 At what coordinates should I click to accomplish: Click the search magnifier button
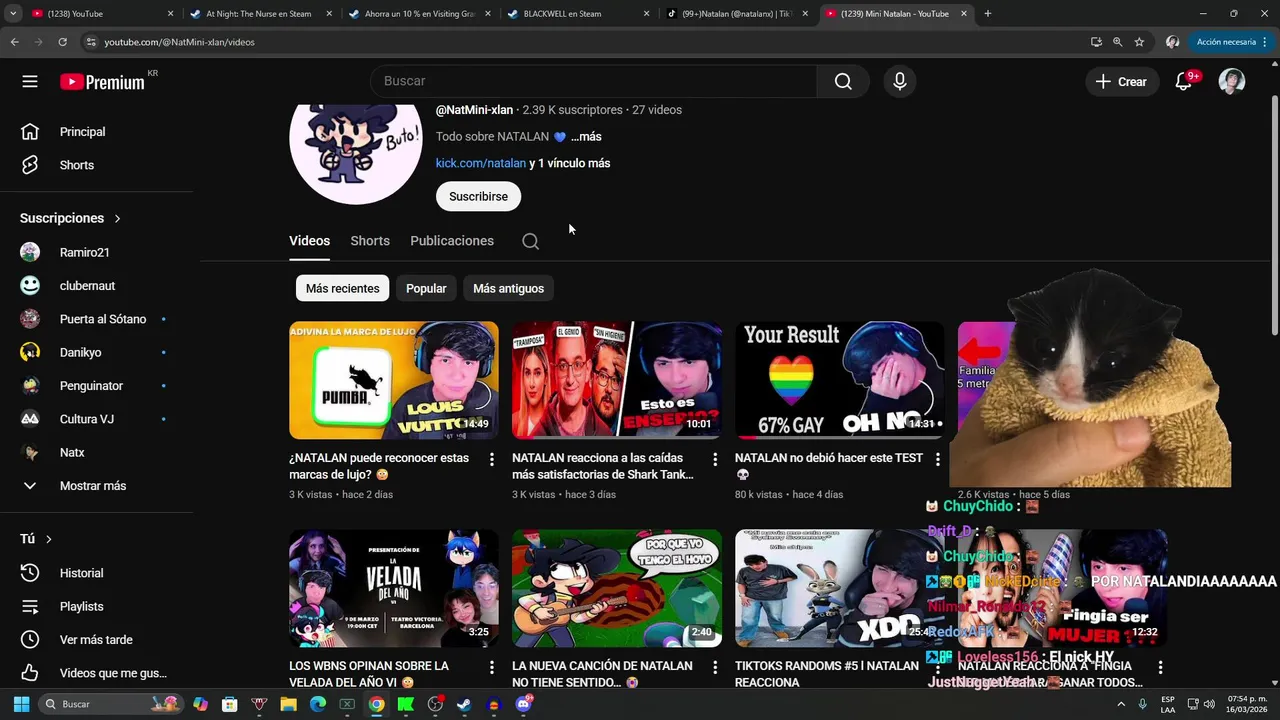point(843,82)
